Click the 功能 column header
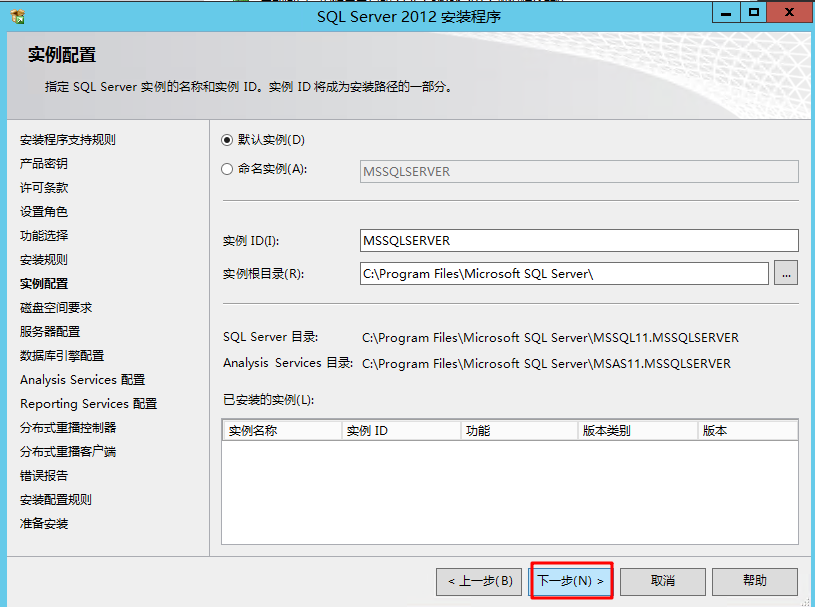 coord(519,430)
